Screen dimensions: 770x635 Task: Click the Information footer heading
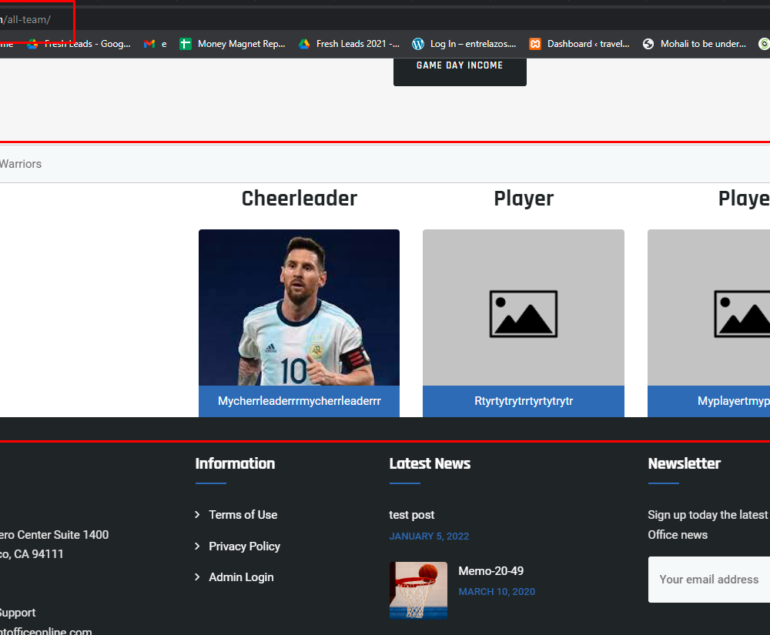[235, 464]
